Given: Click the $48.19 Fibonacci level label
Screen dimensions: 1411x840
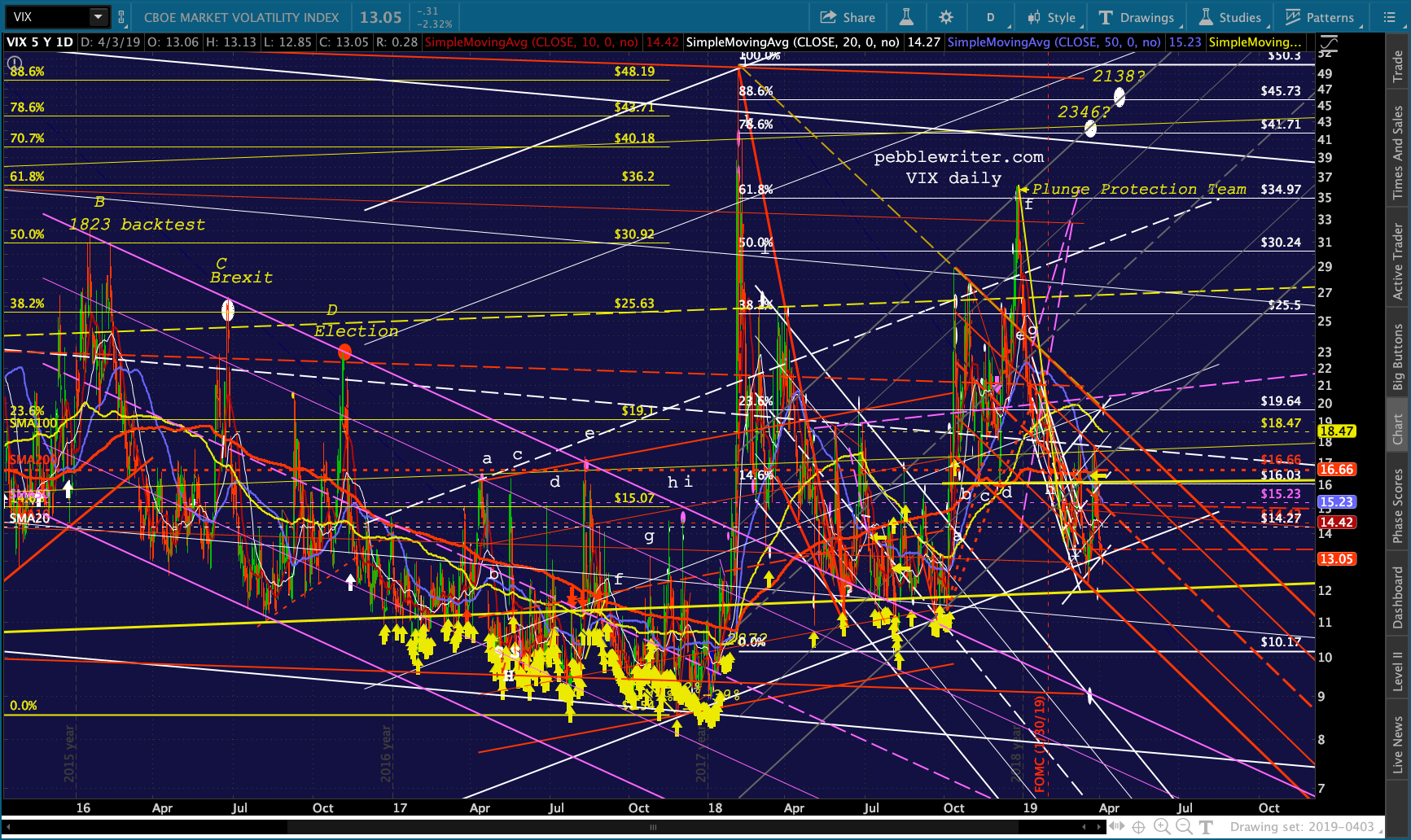Looking at the screenshot, I should (634, 72).
